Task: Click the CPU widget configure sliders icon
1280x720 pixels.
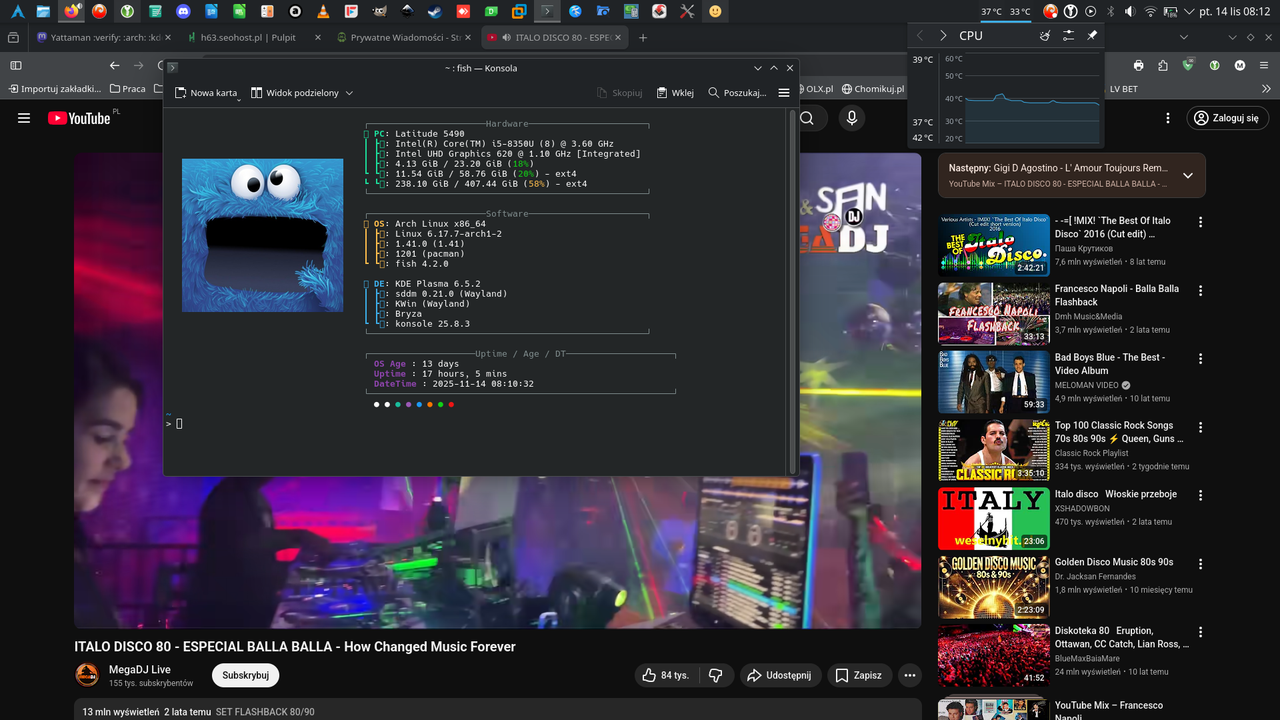Action: (x=1068, y=35)
